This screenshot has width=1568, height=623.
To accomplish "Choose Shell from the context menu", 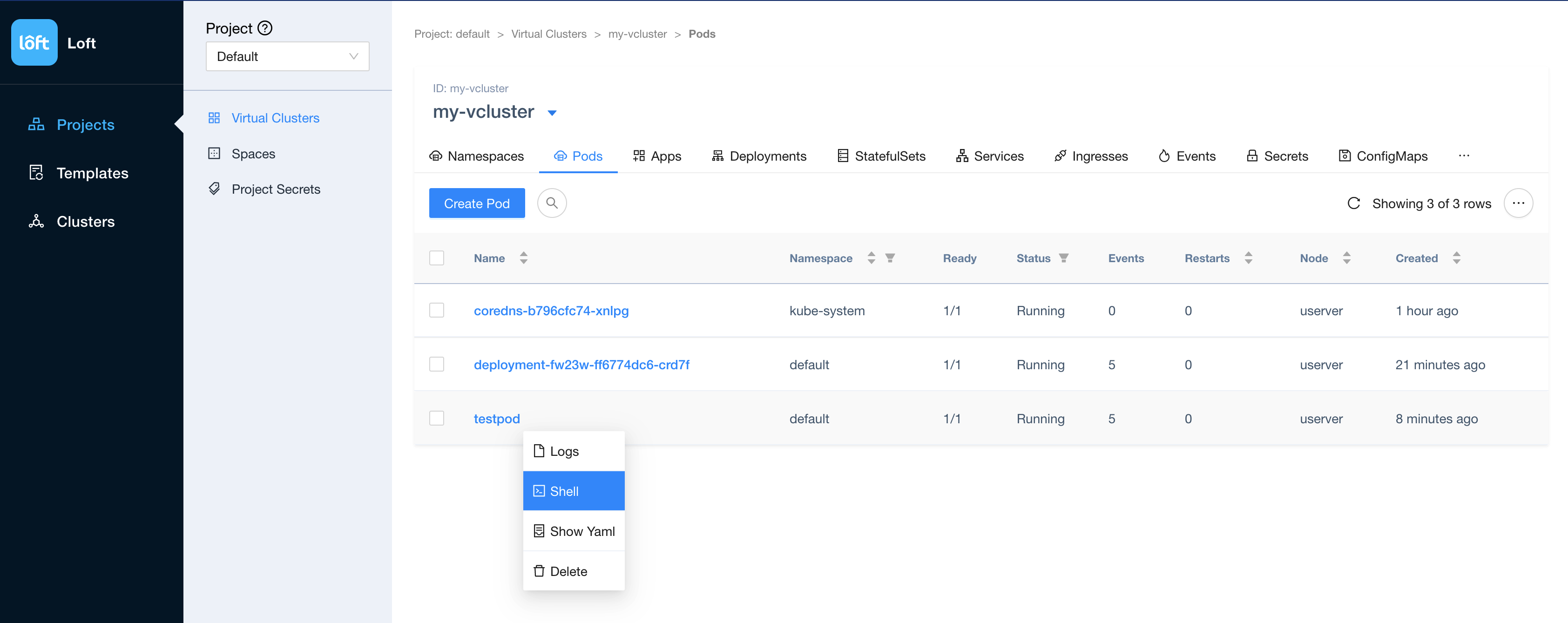I will point(574,491).
